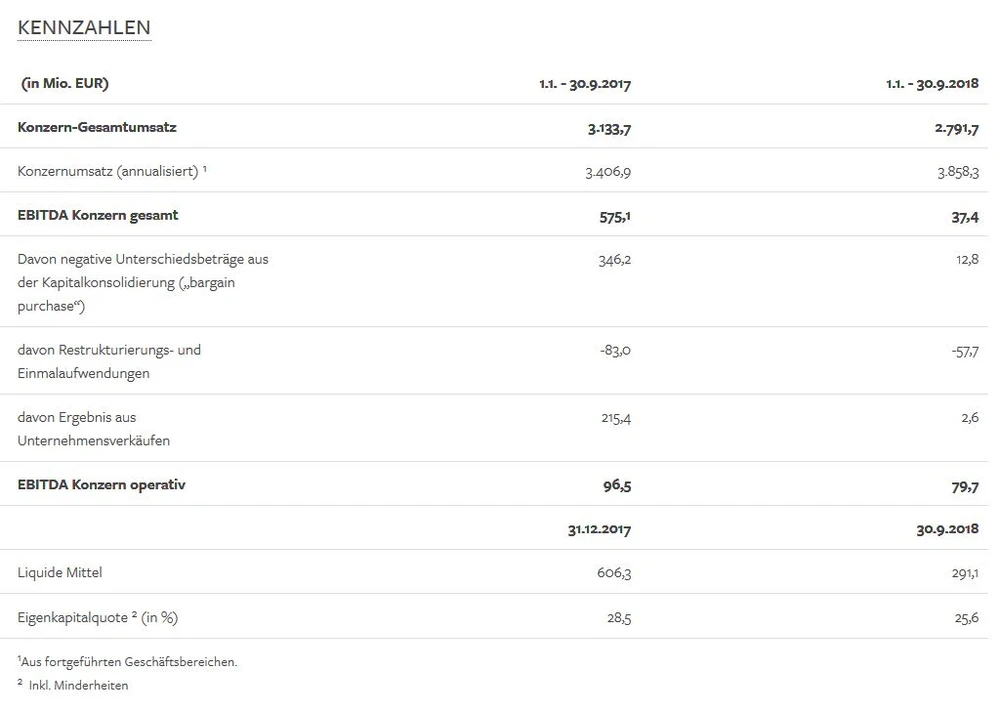Click the KENNZAHLEN heading

84,28
